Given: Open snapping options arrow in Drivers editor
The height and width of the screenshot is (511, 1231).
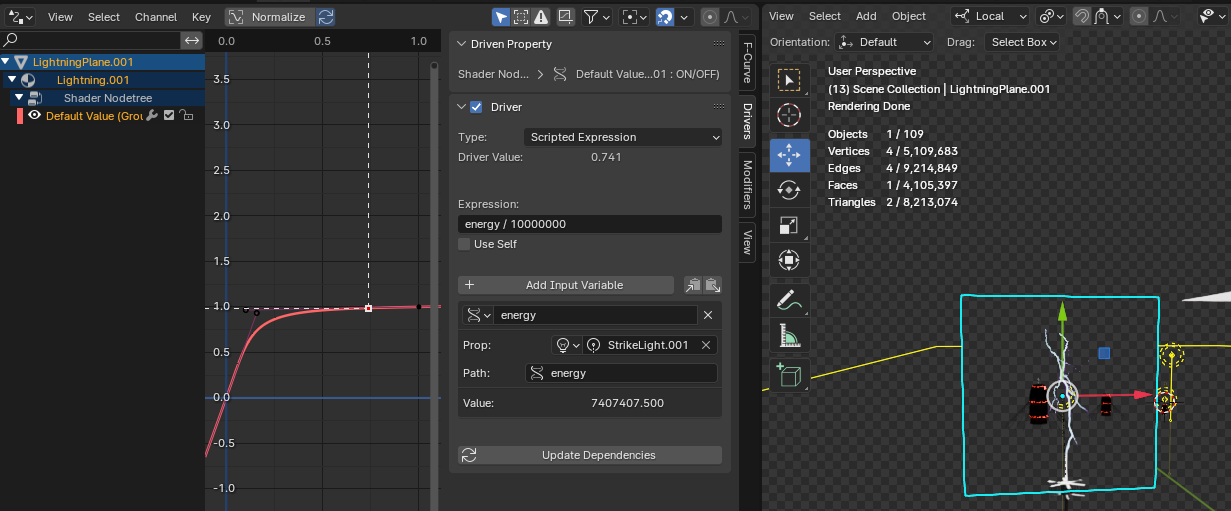Looking at the screenshot, I should 685,17.
